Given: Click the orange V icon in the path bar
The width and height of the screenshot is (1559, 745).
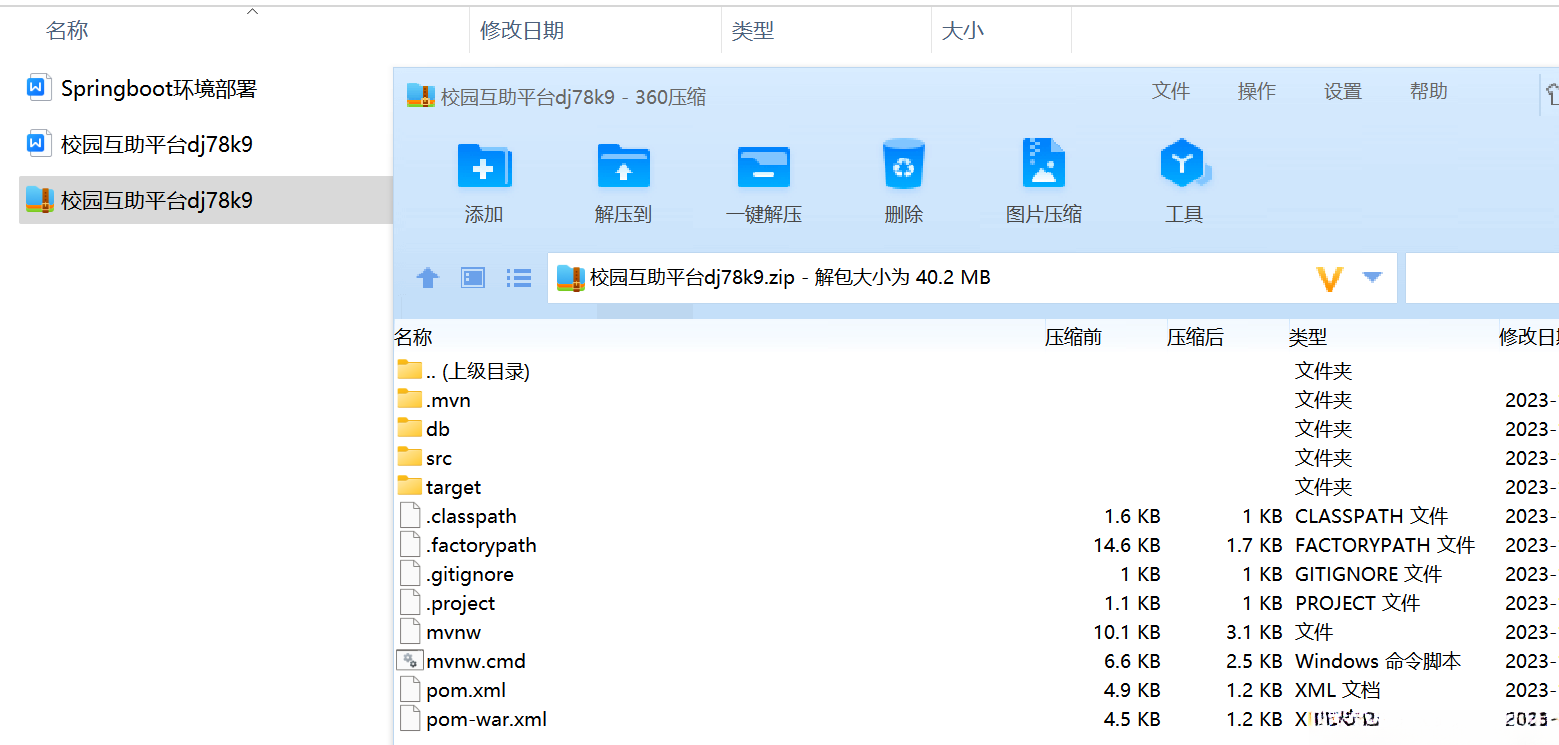Looking at the screenshot, I should coord(1329,278).
